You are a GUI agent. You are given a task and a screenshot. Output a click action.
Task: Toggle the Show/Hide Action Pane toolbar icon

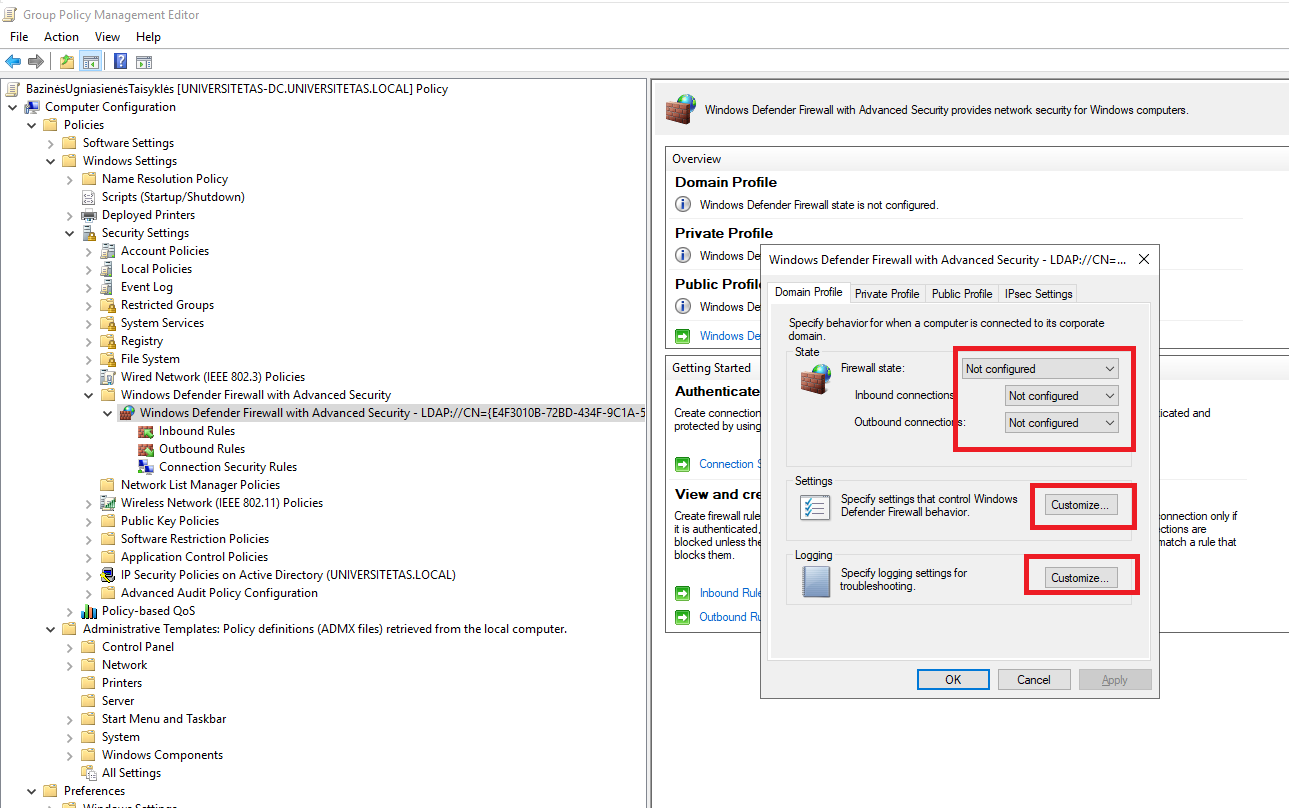pos(144,62)
